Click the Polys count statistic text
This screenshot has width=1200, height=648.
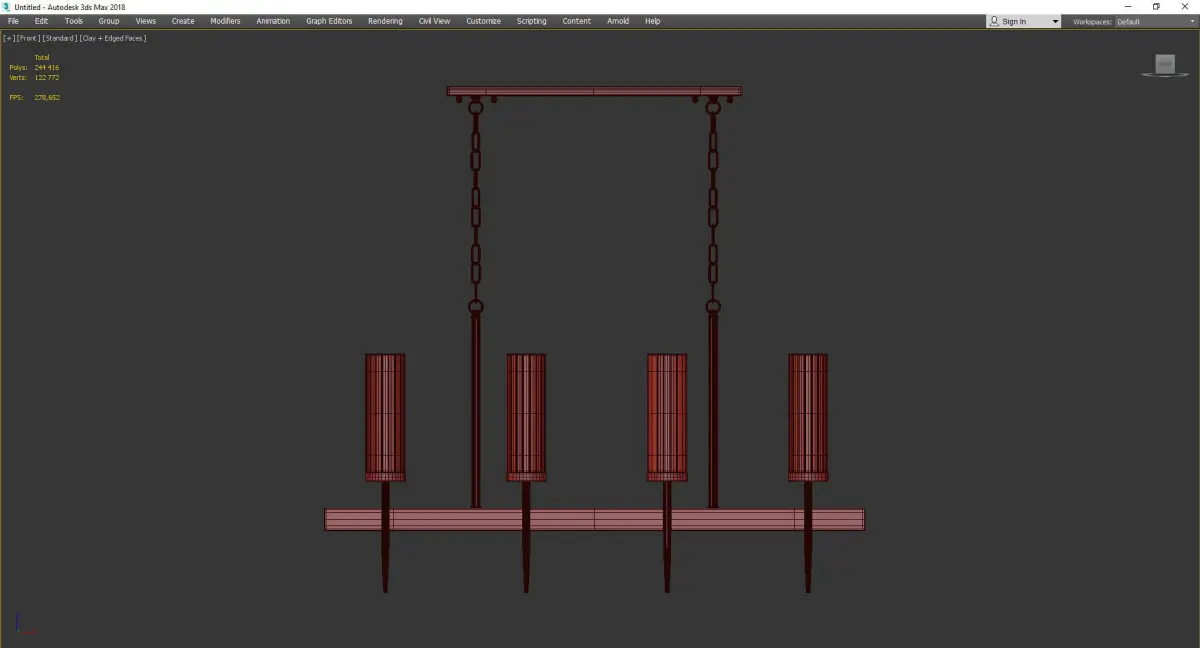[x=34, y=67]
